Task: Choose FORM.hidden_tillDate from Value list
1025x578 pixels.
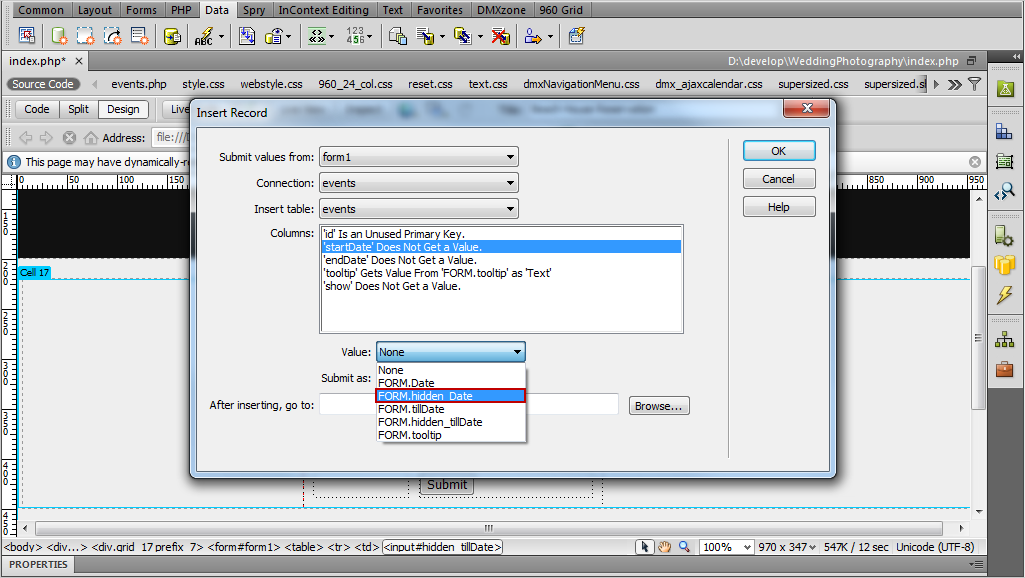Action: 450,422
